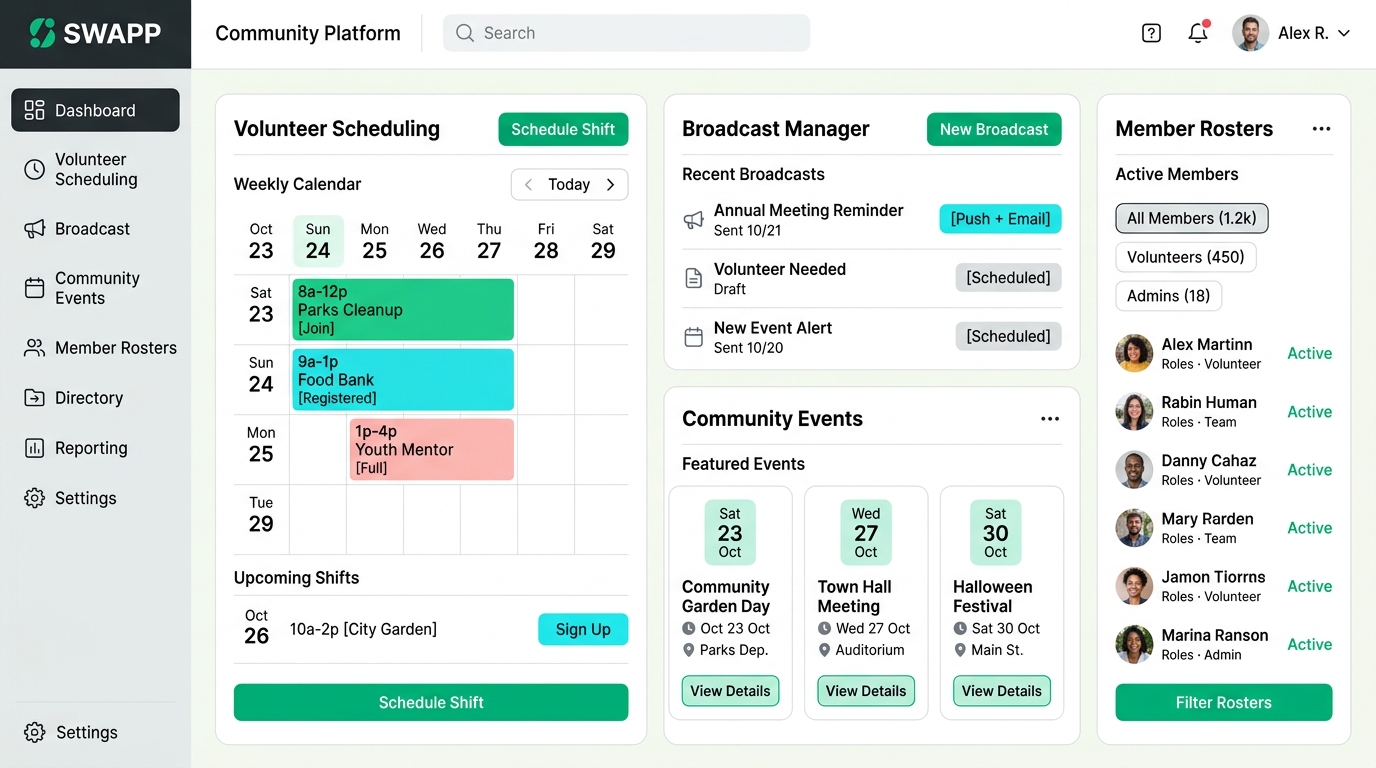Select Sun 24 in the calendar header

pyautogui.click(x=318, y=241)
